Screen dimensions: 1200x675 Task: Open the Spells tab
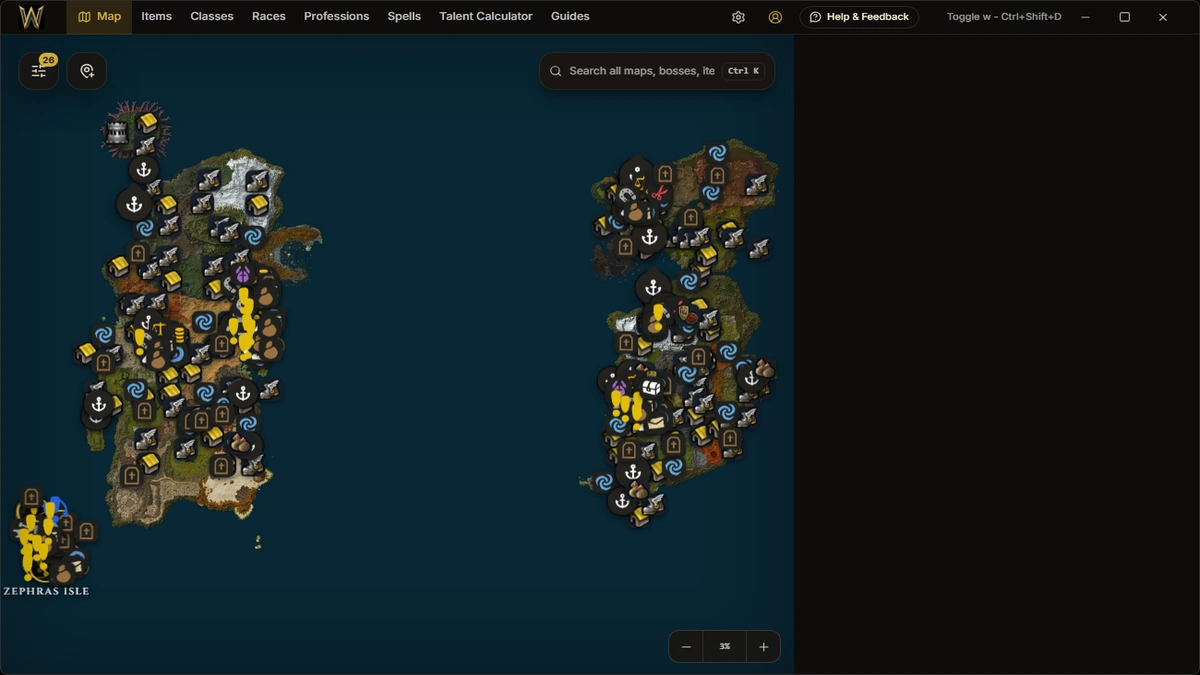point(404,17)
